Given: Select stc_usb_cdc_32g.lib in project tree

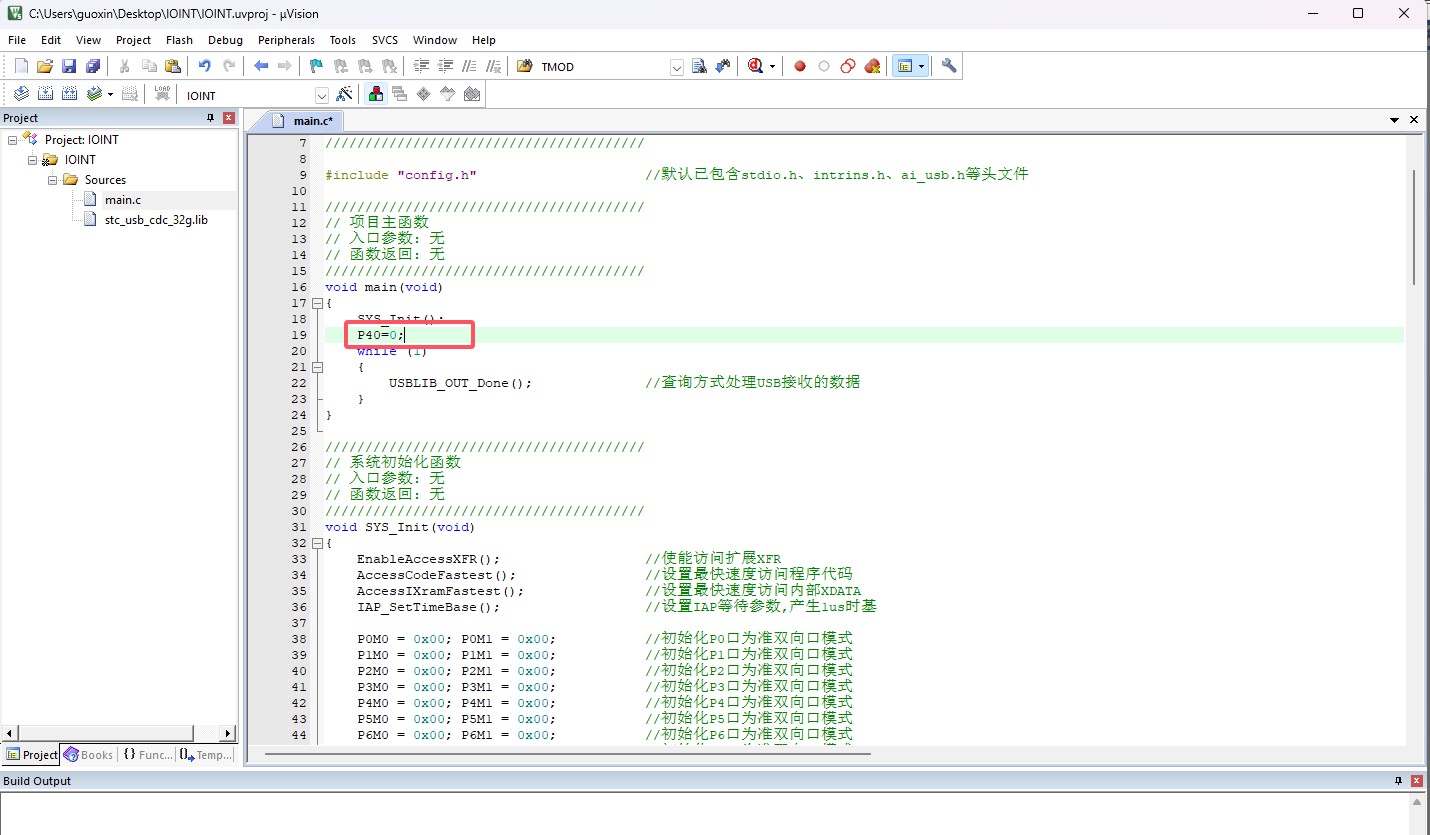Looking at the screenshot, I should 156,219.
